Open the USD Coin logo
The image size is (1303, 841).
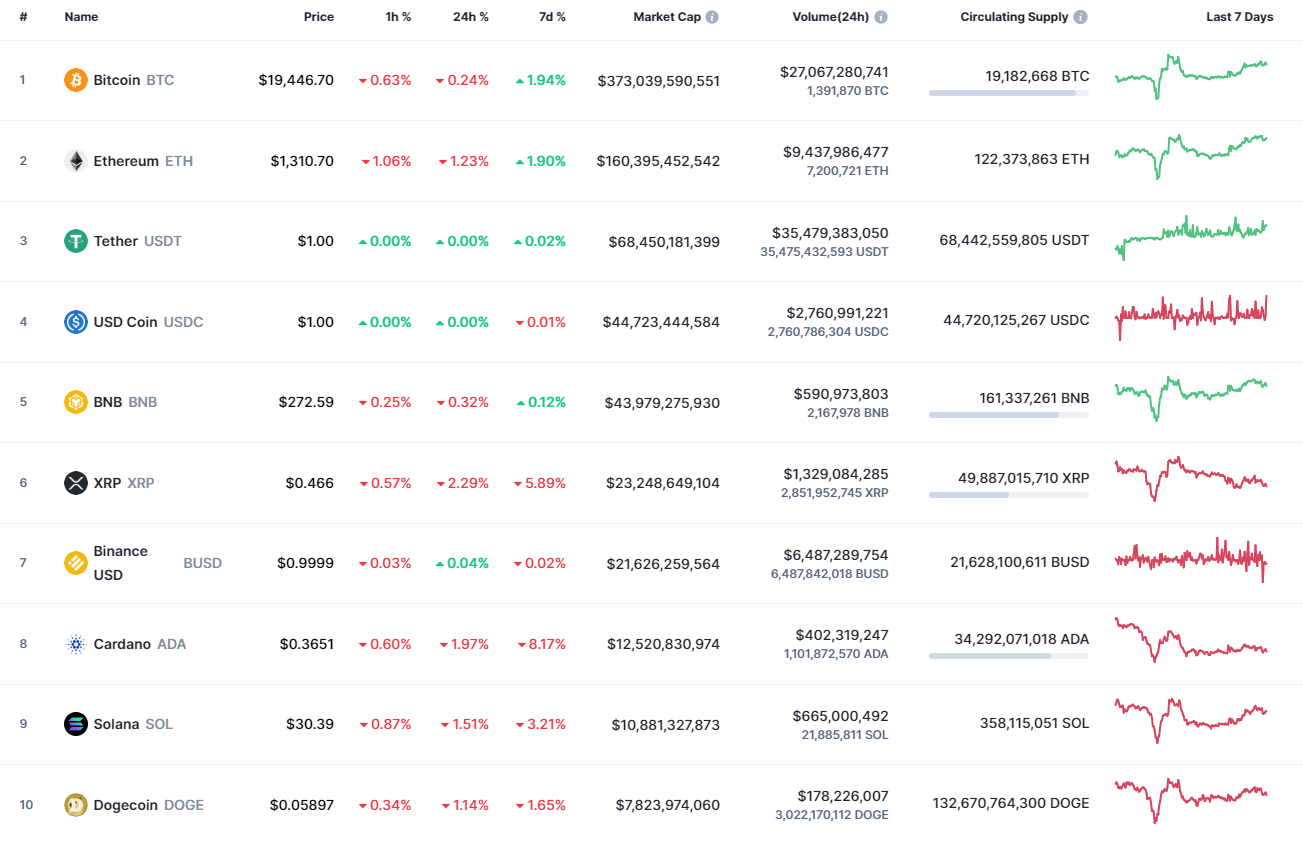(75, 321)
